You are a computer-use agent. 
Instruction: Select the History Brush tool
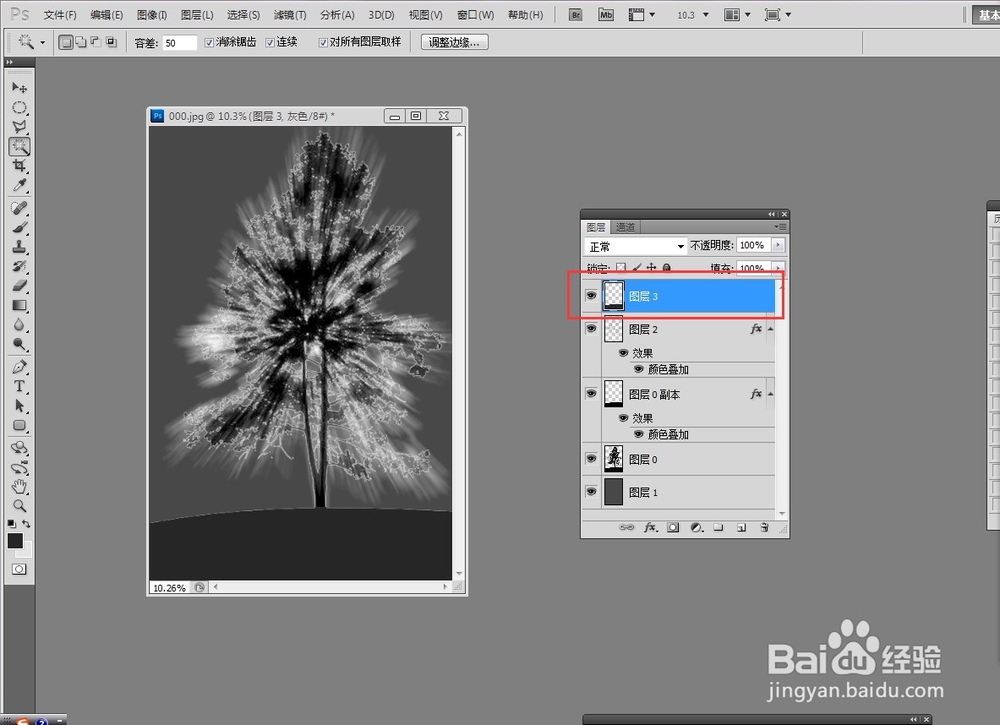coord(19,267)
